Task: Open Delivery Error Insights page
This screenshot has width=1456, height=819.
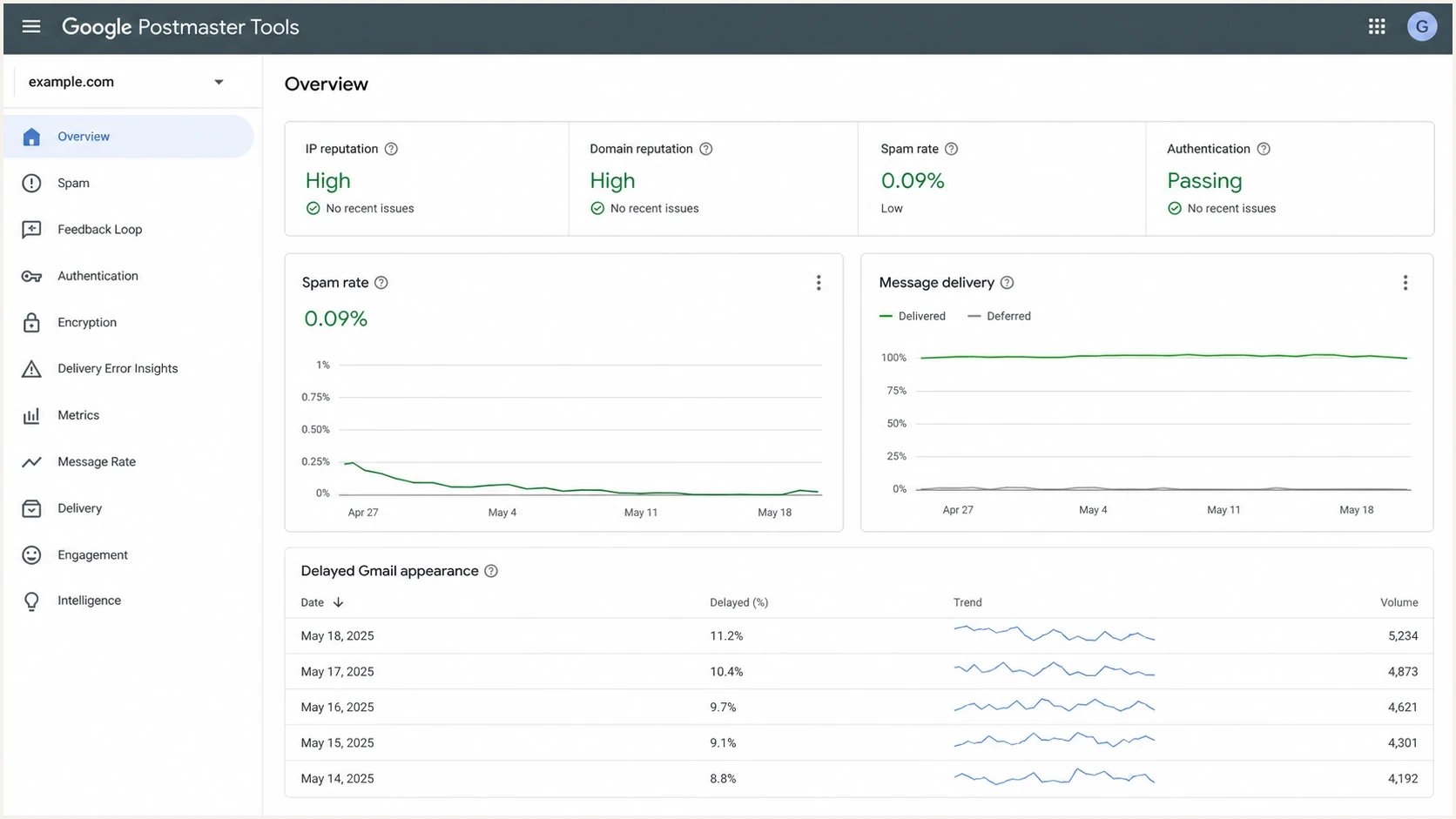Action: (118, 369)
